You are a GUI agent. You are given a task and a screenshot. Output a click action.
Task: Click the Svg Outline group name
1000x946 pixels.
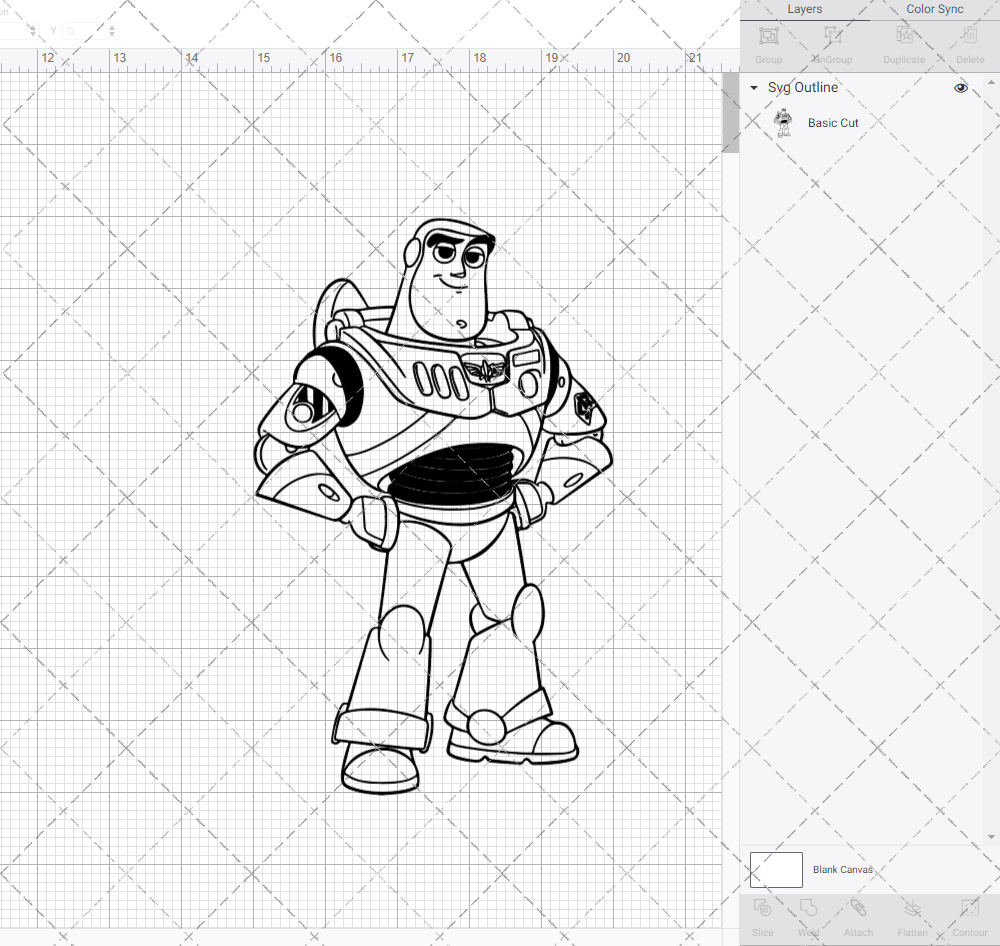pos(803,88)
